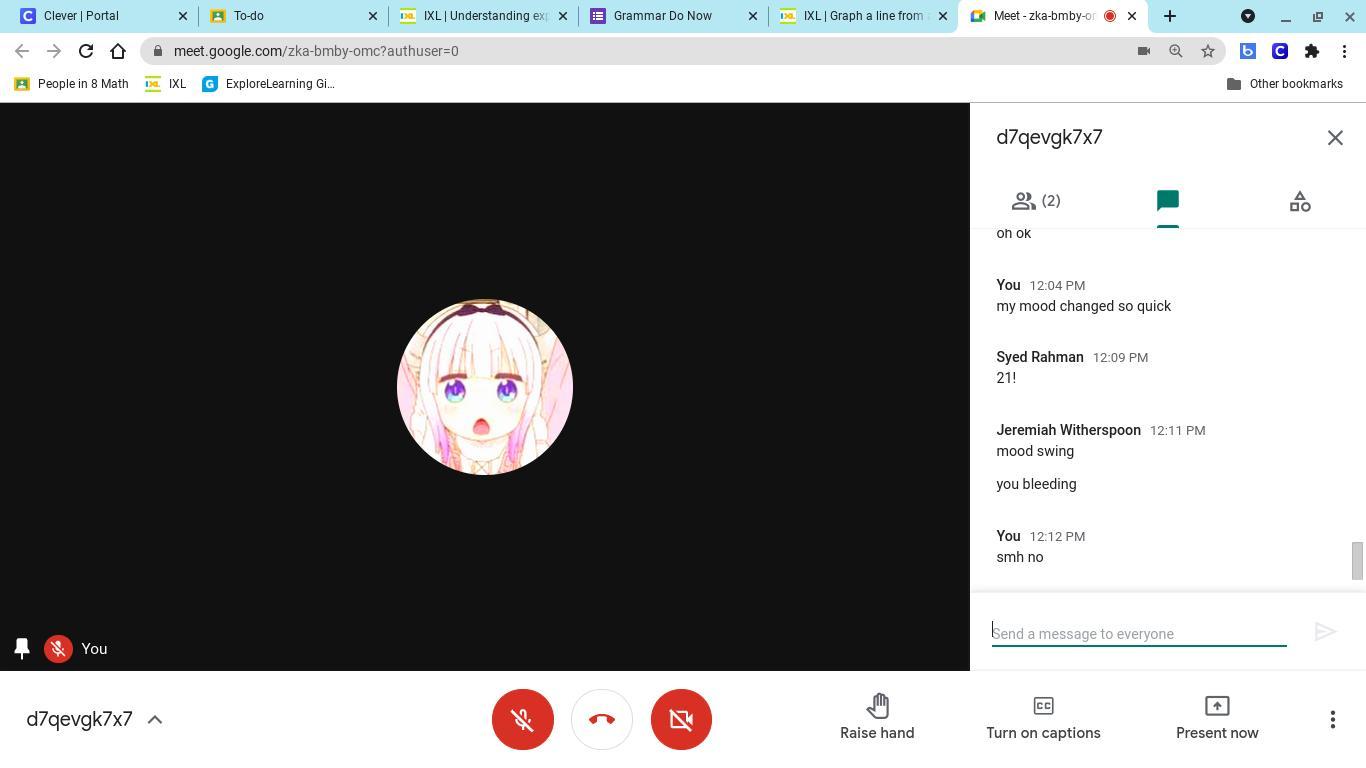Select Syed Rahman's message '21!'
Image resolution: width=1366 pixels, height=768 pixels.
[1006, 378]
